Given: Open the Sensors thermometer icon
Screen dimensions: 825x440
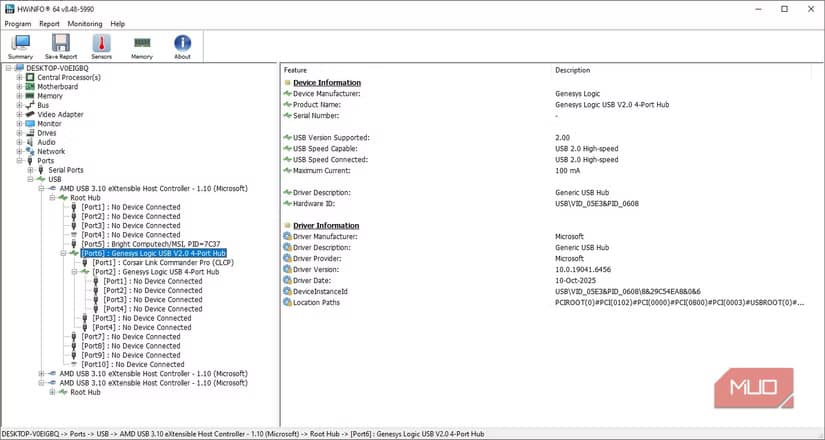Looking at the screenshot, I should pyautogui.click(x=102, y=43).
